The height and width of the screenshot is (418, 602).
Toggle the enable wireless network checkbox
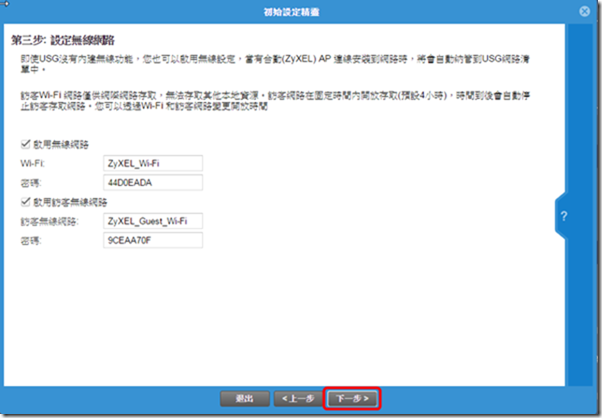pos(25,144)
